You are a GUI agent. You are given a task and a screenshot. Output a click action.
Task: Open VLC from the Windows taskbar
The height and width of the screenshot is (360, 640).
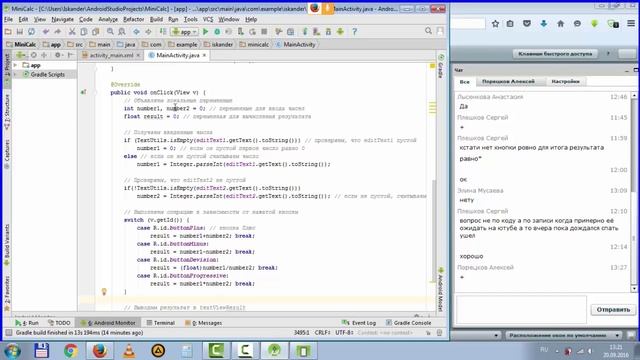click(129, 351)
